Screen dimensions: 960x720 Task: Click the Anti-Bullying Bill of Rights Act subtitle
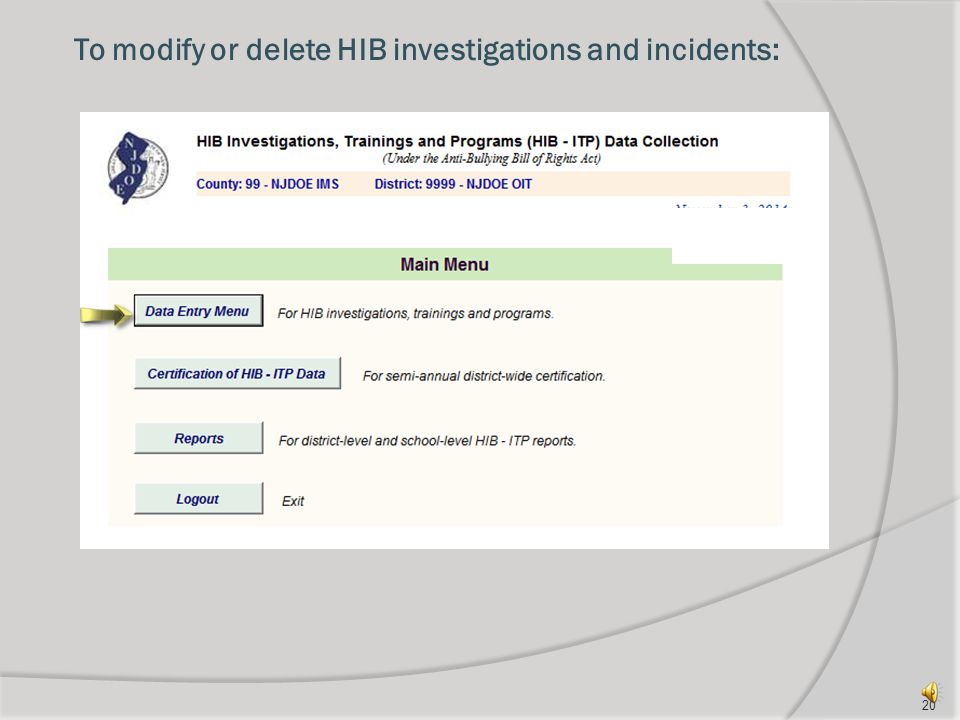492,159
